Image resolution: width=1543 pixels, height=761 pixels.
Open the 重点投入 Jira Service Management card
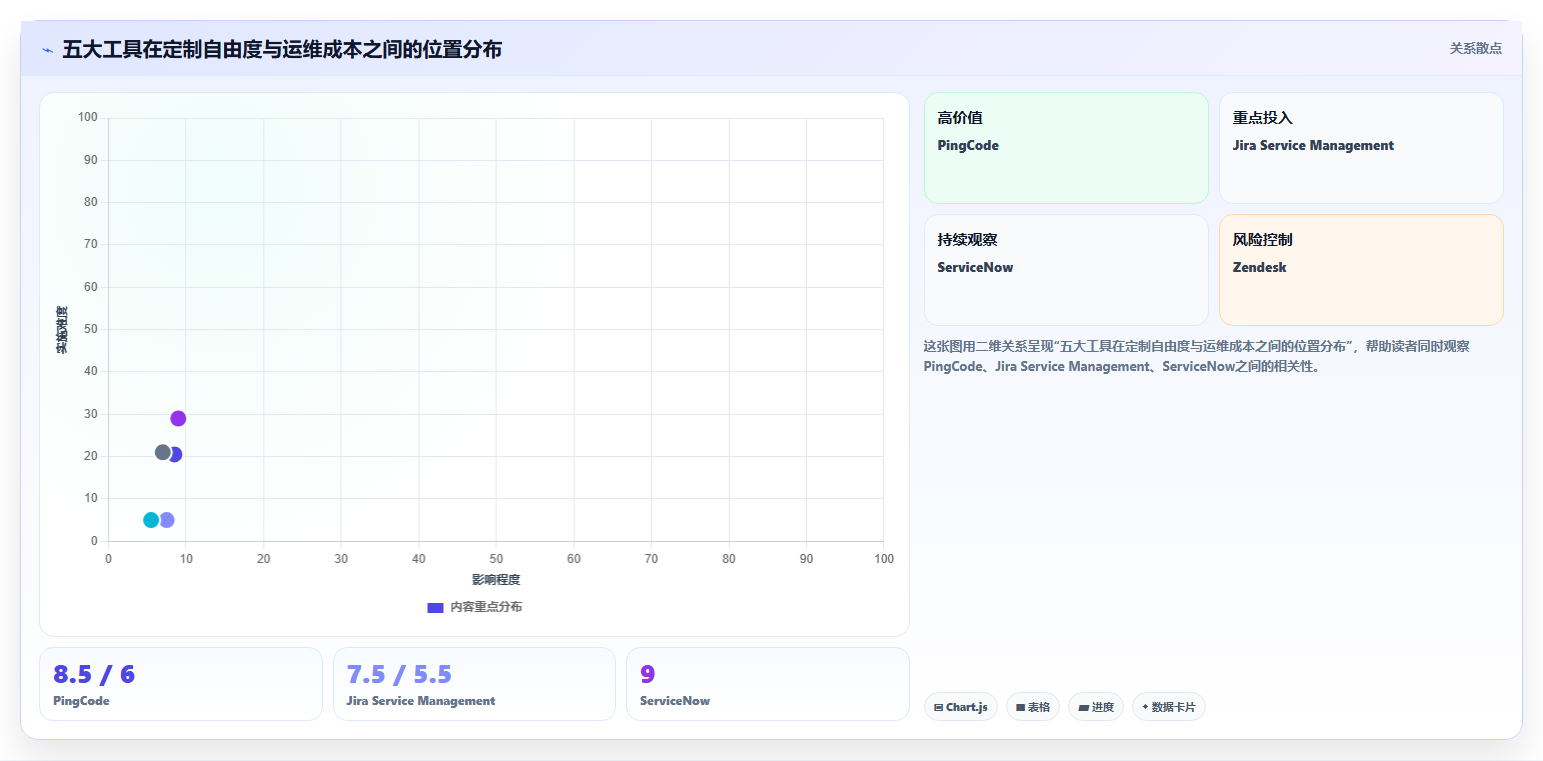1361,148
